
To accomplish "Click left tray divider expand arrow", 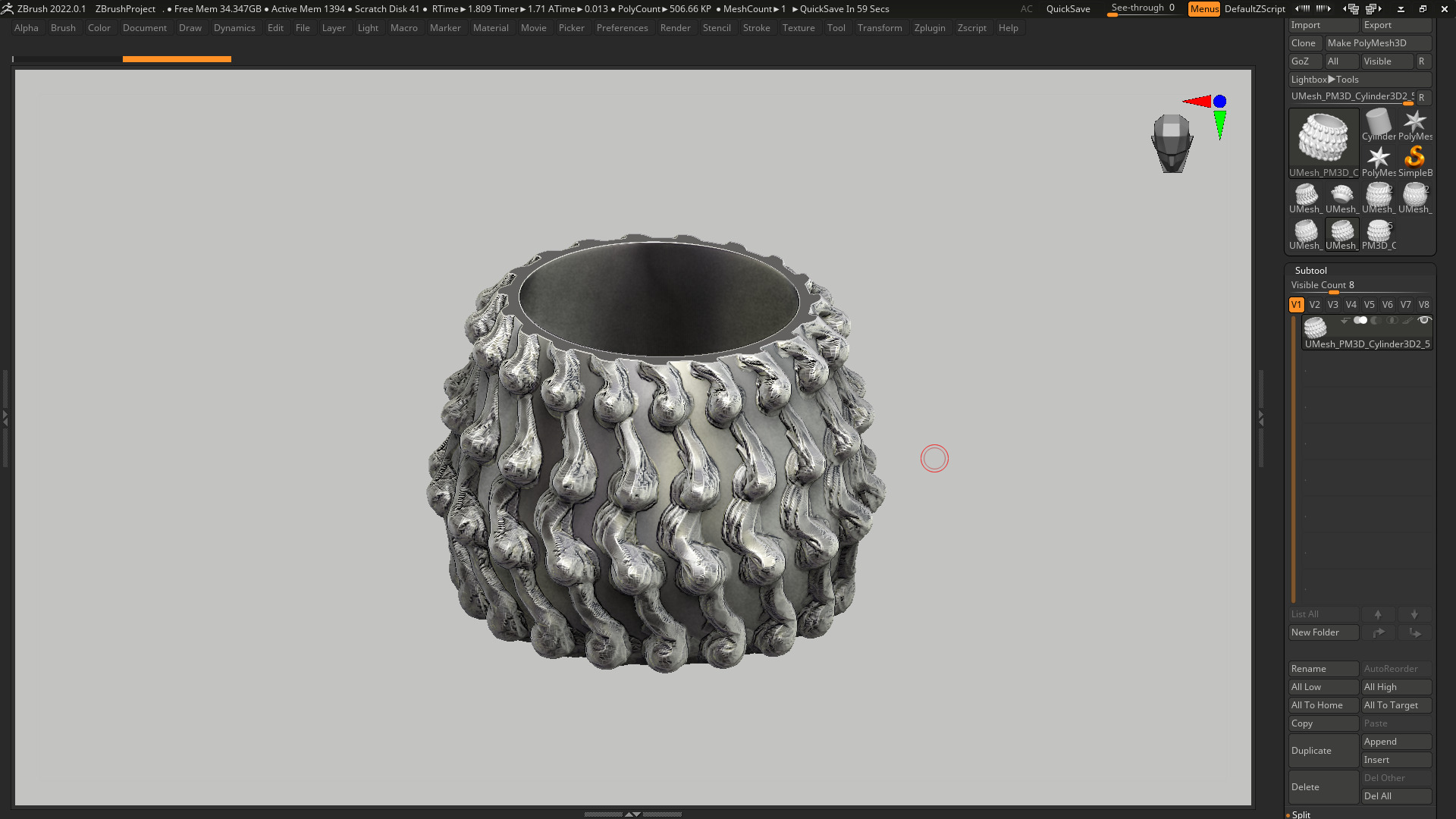I will (x=5, y=417).
